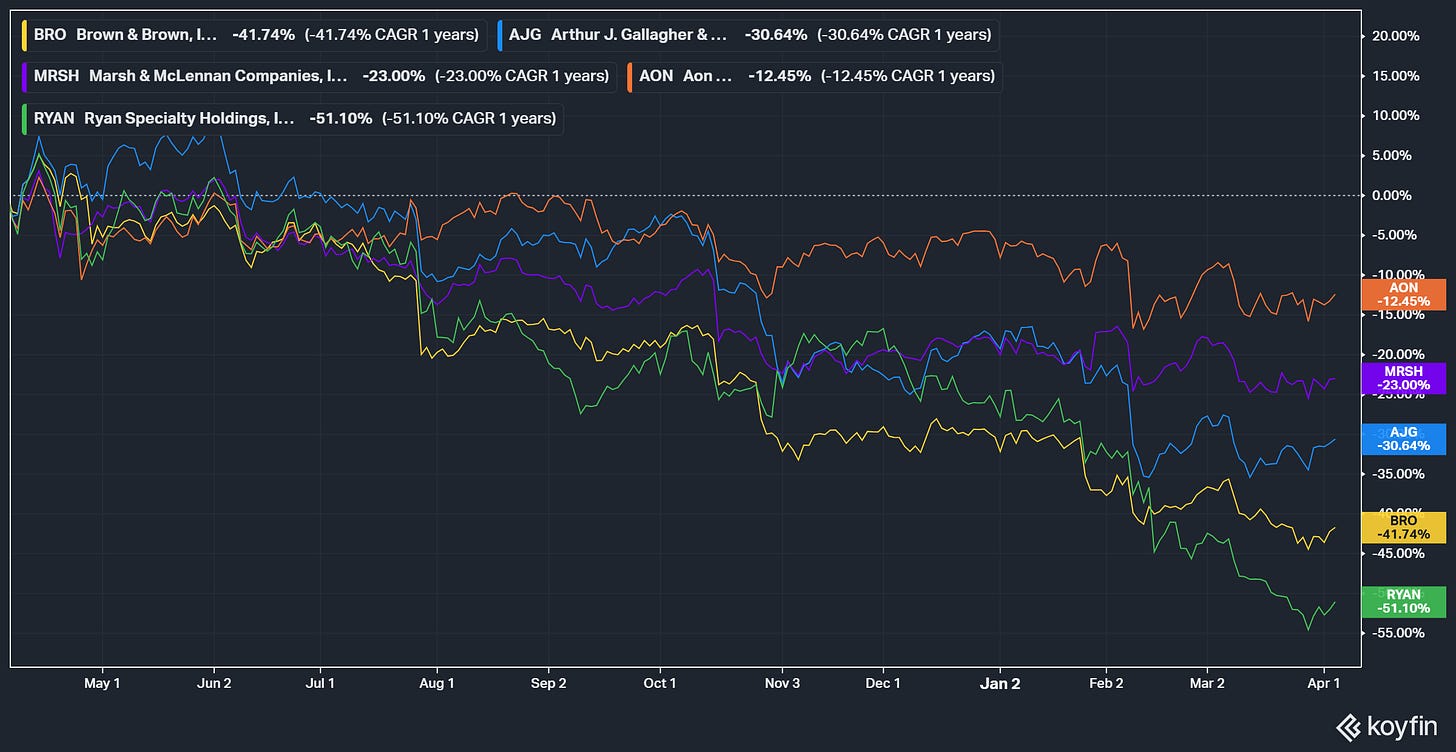Click the RYAN ticker in the legend
Image resolution: width=1456 pixels, height=752 pixels.
pyautogui.click(x=54, y=118)
